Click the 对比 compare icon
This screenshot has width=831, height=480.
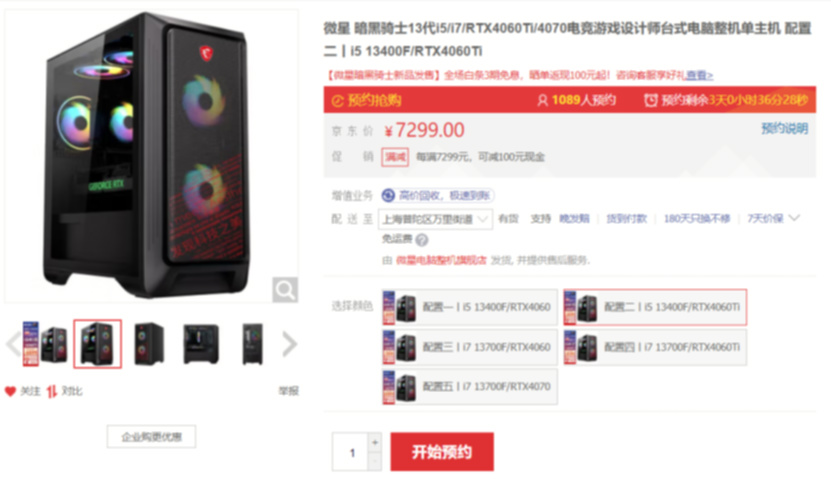point(51,392)
